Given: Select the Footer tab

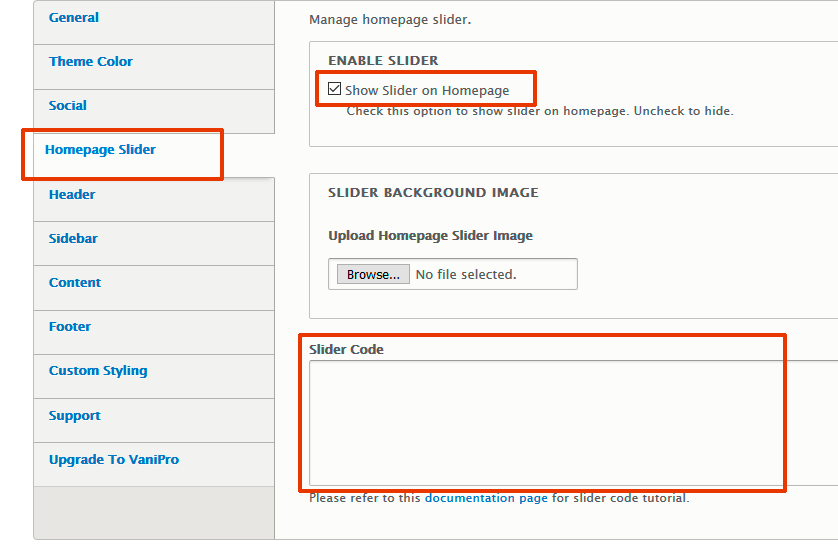Looking at the screenshot, I should point(70,327).
